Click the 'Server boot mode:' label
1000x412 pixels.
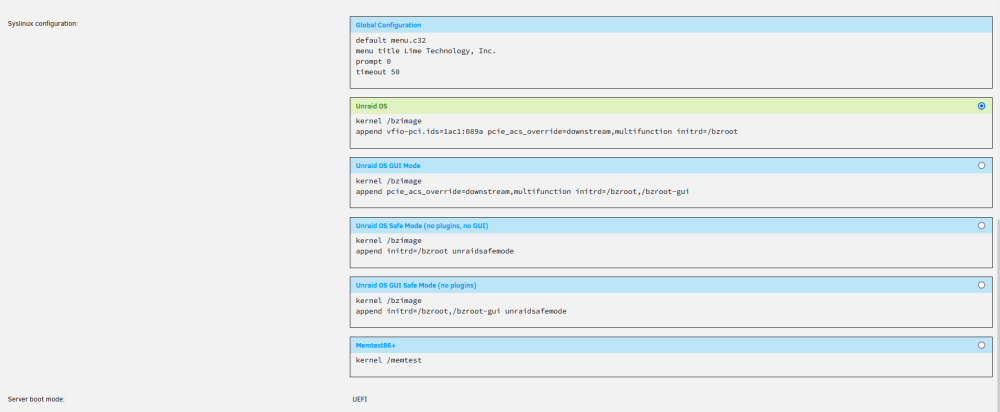(x=36, y=399)
